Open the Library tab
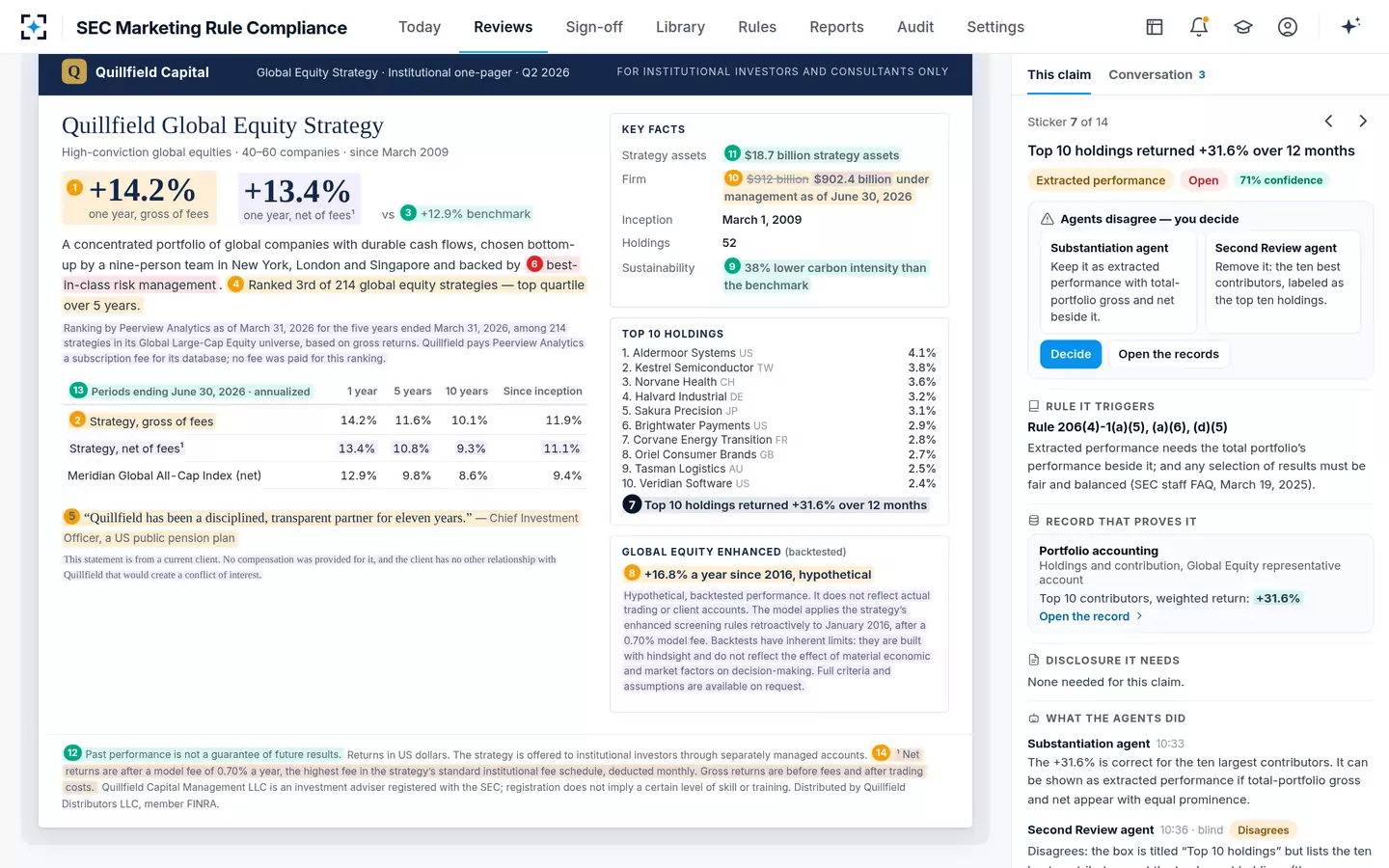Viewport: 1389px width, 868px height. (x=680, y=27)
